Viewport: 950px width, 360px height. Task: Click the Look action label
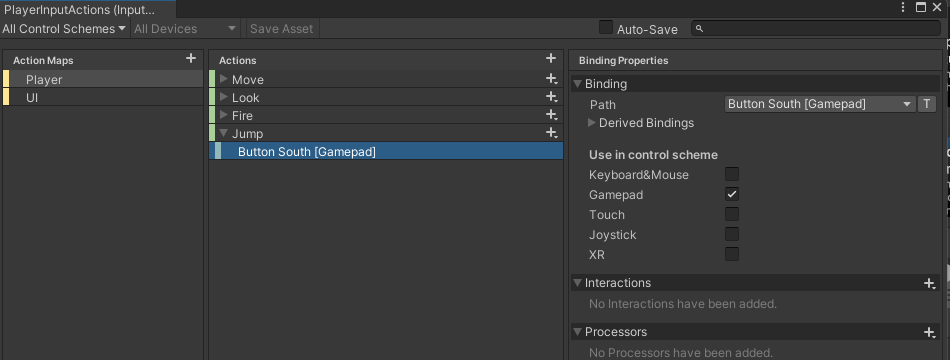click(245, 97)
